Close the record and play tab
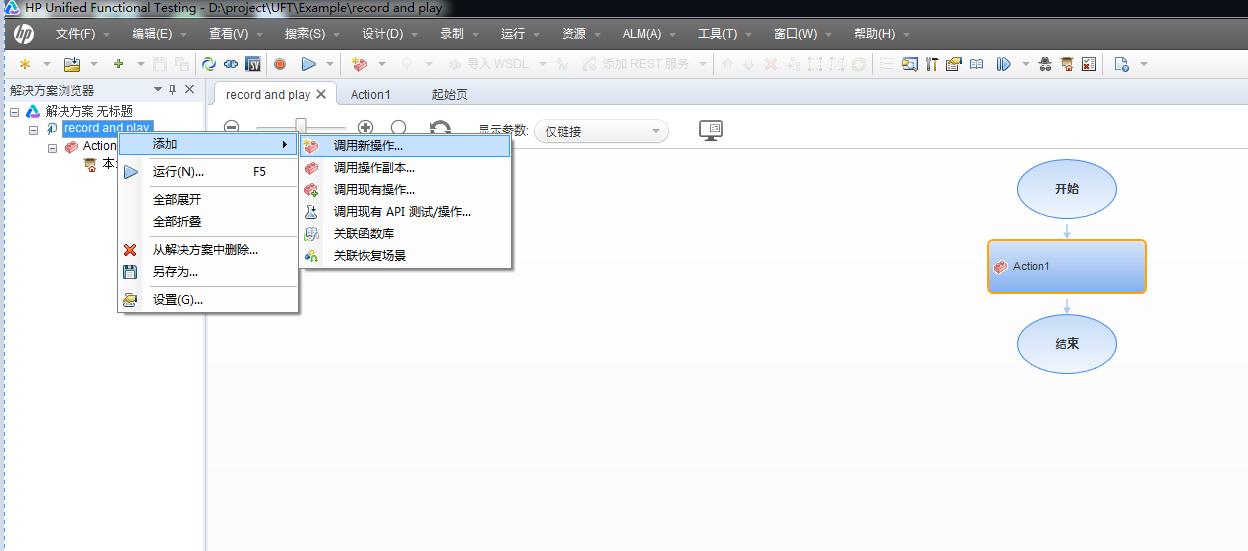 (321, 94)
